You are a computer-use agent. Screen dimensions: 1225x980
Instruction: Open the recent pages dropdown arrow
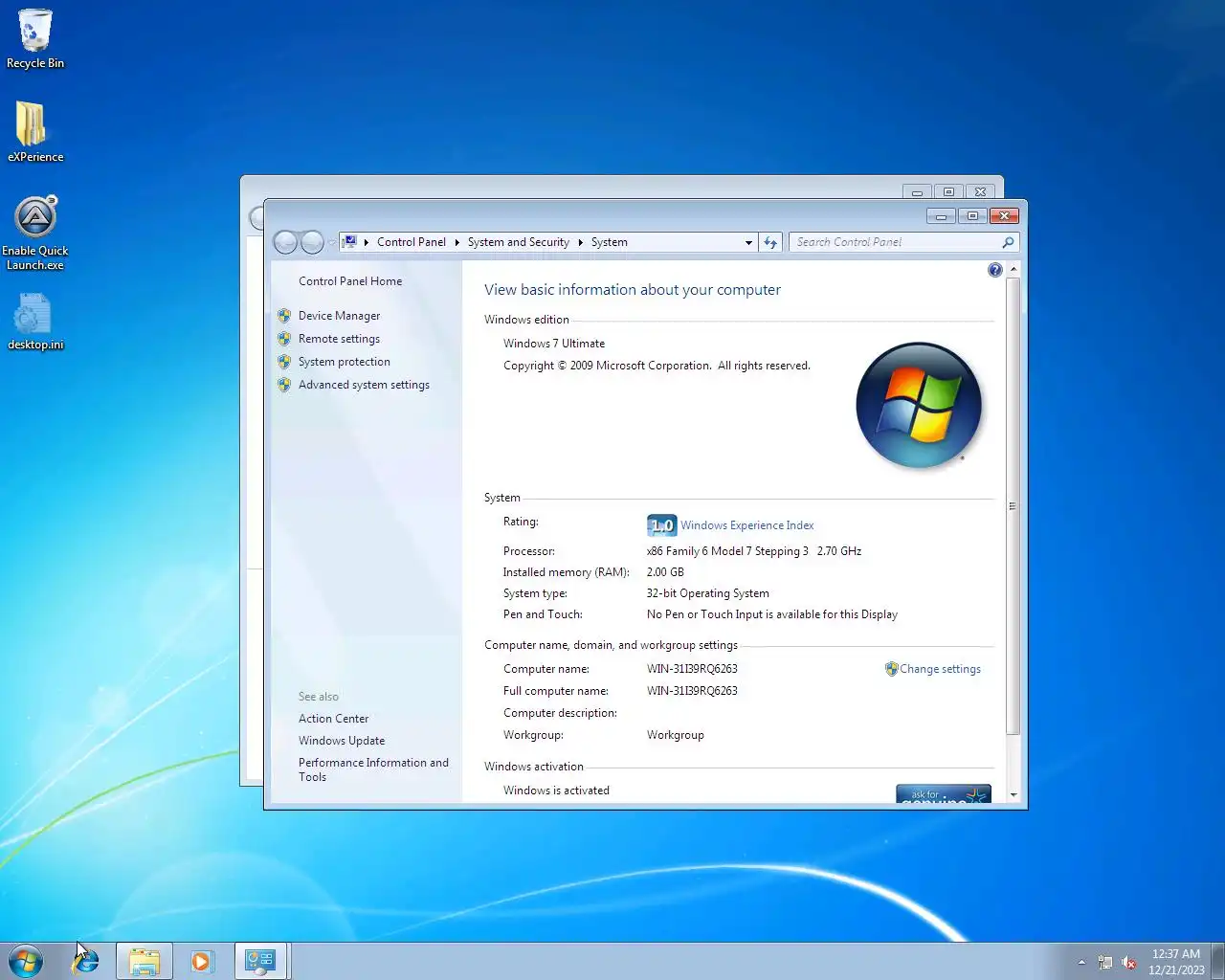(331, 242)
